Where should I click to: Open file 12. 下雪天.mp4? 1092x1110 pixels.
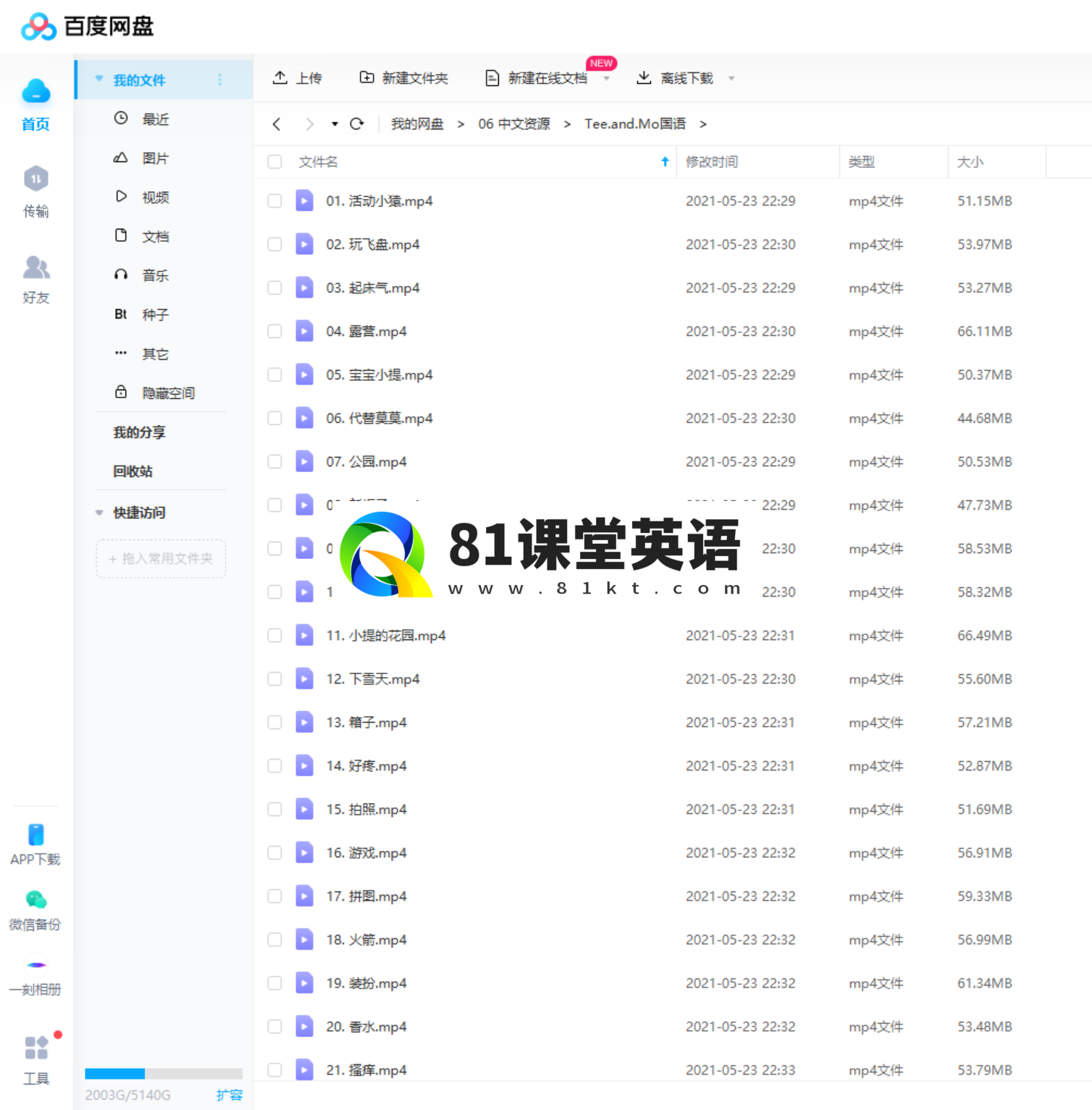[373, 678]
